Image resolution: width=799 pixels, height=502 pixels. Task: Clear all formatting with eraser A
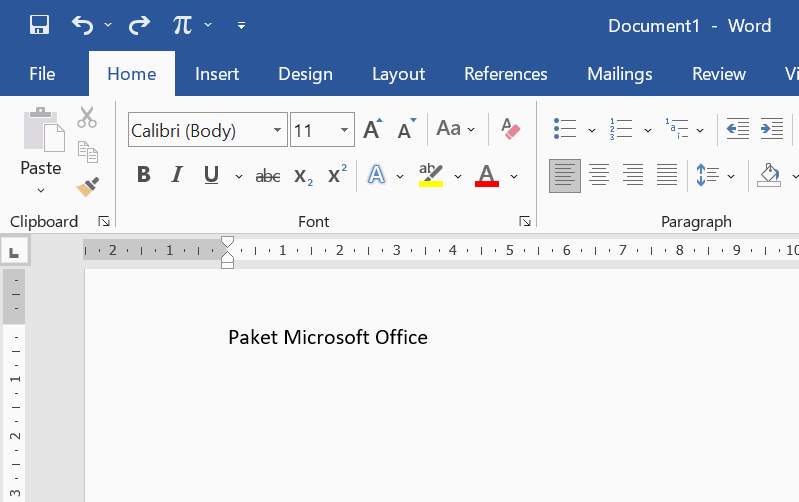tap(510, 129)
